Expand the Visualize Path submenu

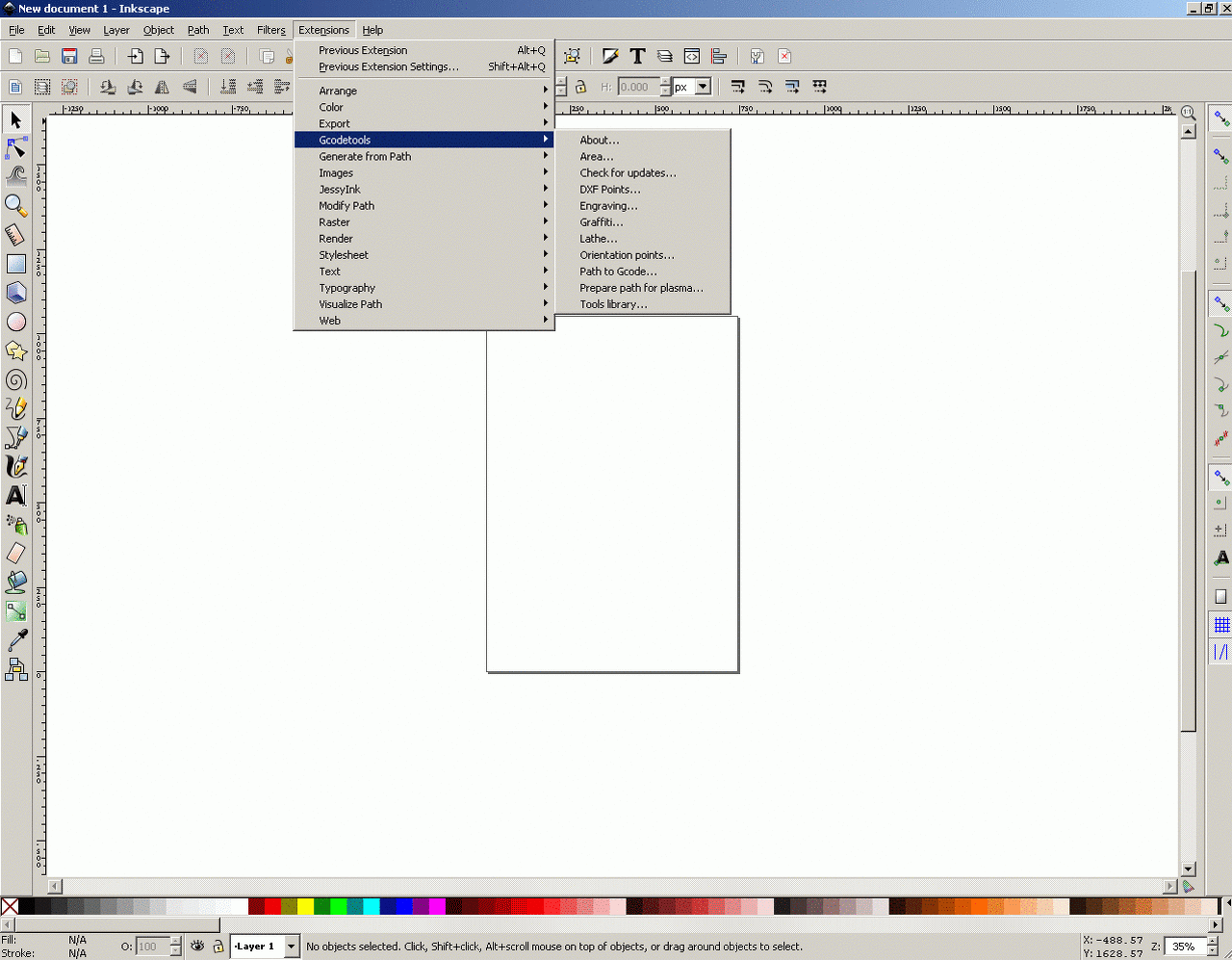pos(423,303)
